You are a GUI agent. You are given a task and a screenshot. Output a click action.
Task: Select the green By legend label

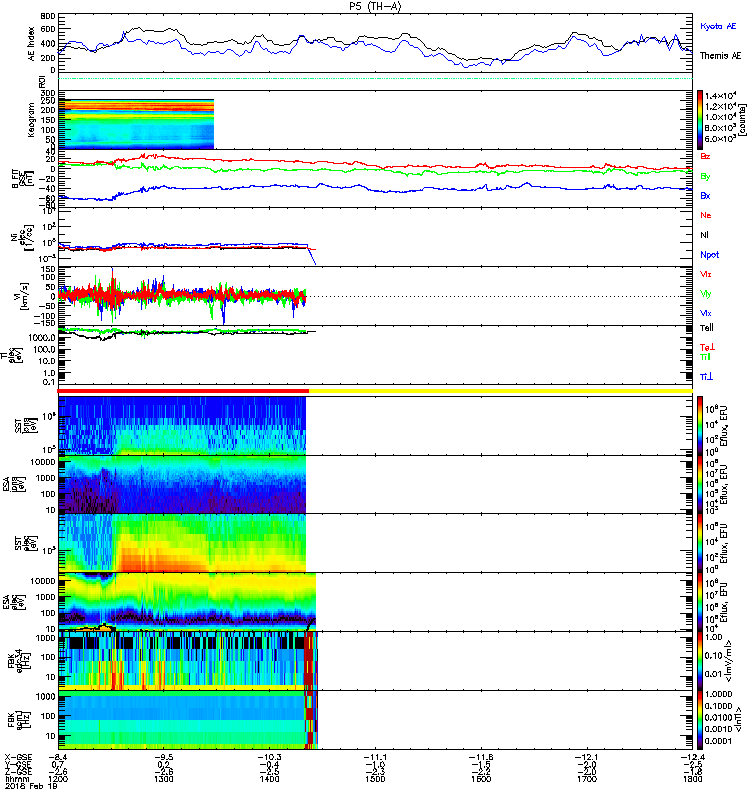point(705,176)
